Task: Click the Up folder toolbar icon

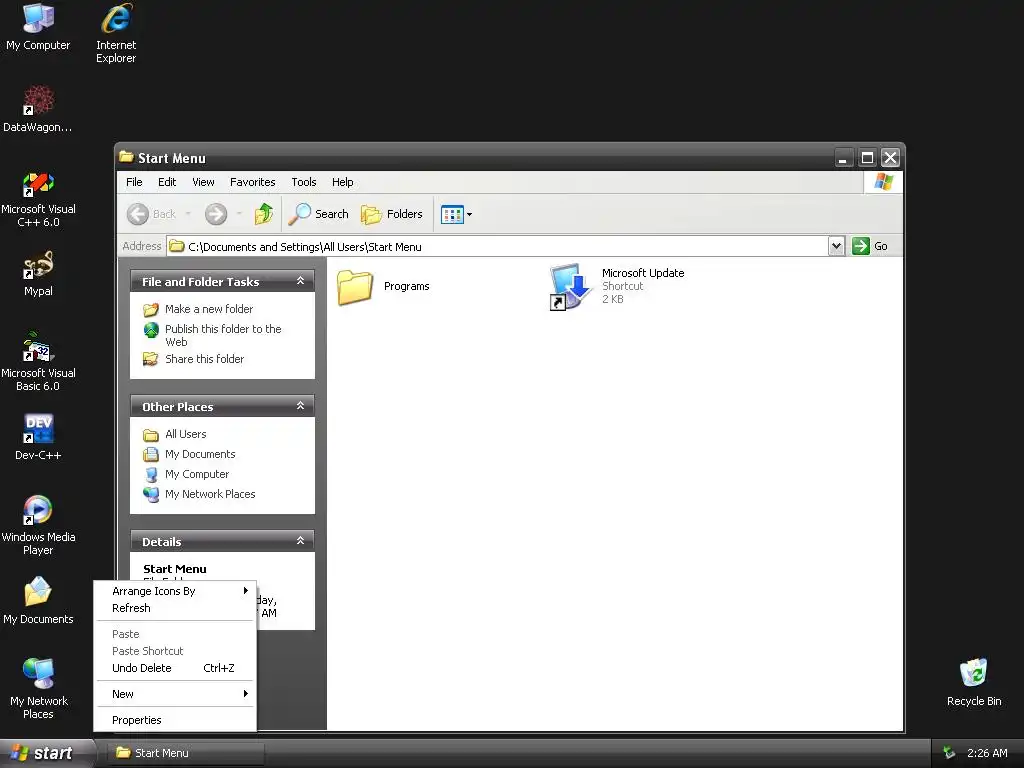Action: [264, 214]
